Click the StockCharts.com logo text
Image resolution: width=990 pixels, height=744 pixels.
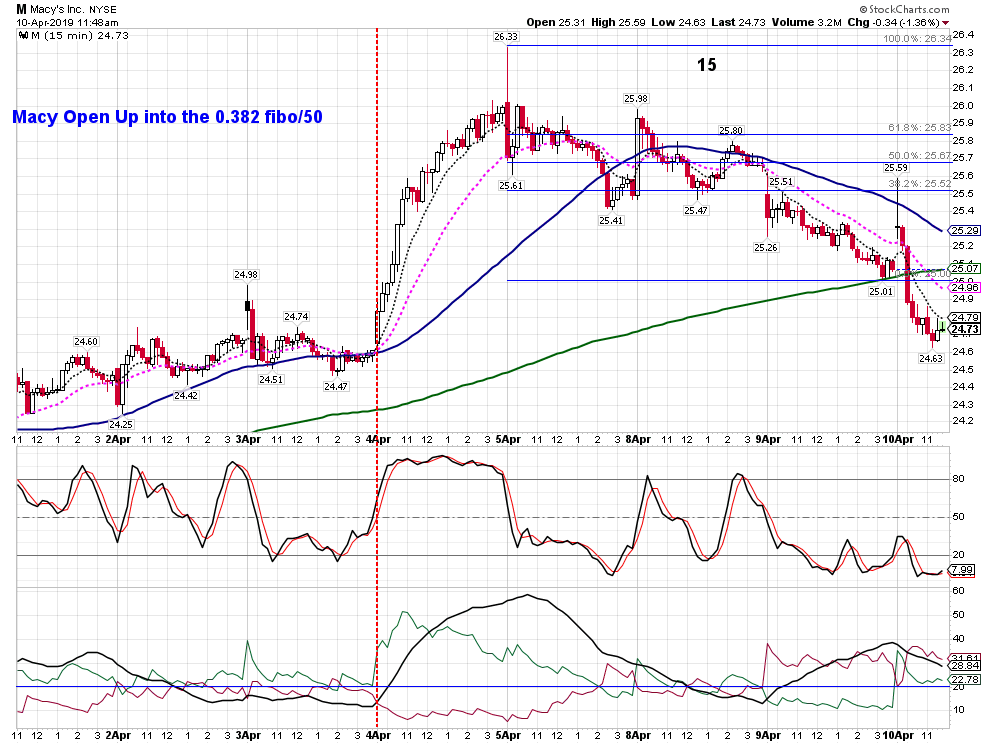pos(904,9)
